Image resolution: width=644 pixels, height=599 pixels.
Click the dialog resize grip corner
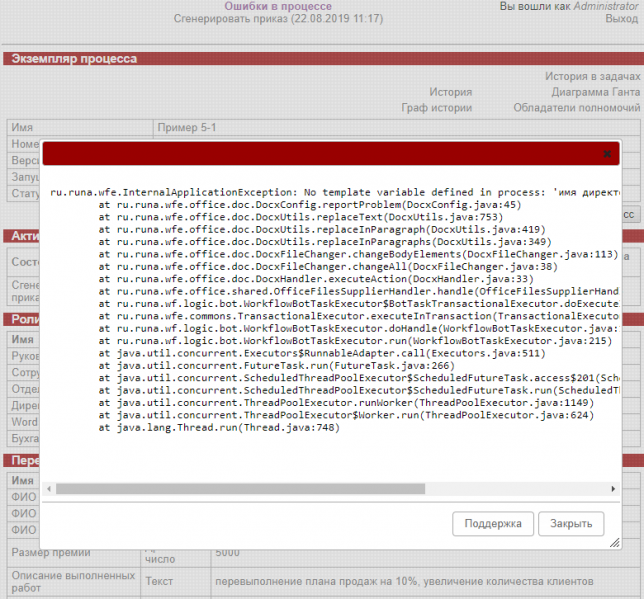614,543
